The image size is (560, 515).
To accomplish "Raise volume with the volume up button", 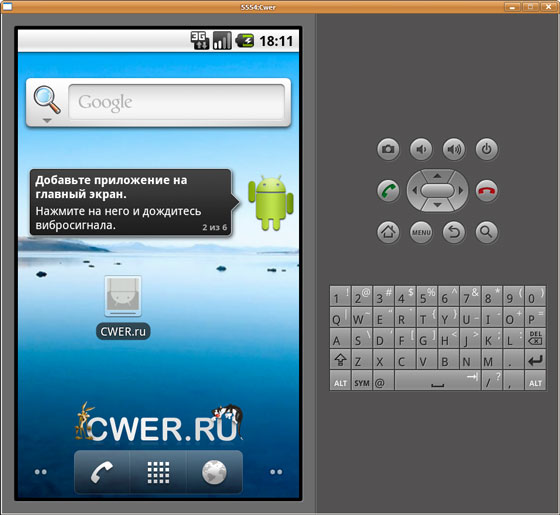I will (454, 149).
